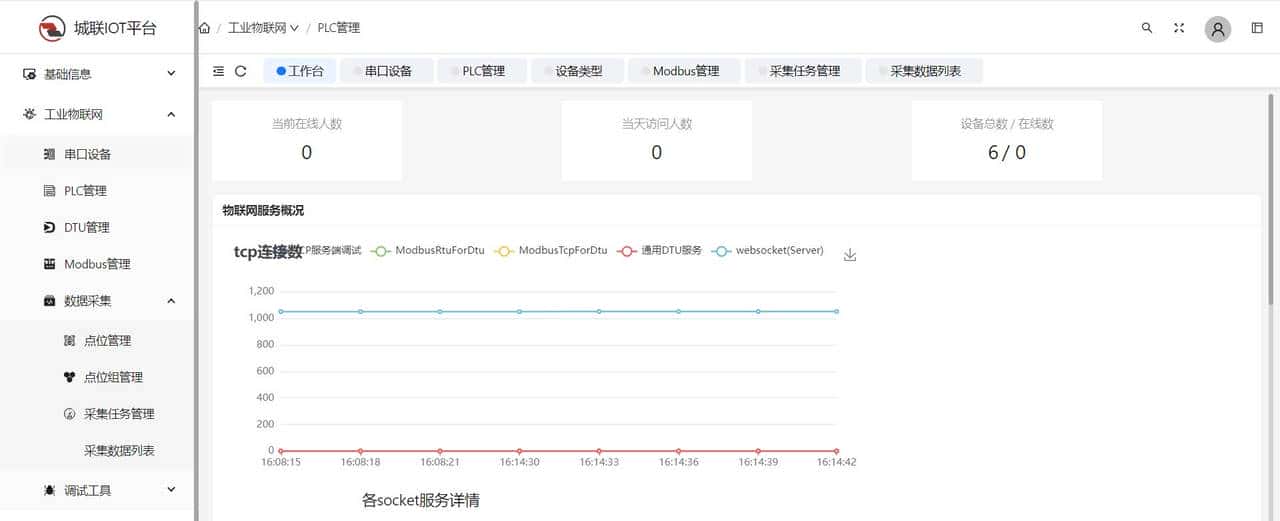Click the 设备总数 / 在线数 statistics card
Screen dimensions: 1280x521
click(x=1007, y=140)
